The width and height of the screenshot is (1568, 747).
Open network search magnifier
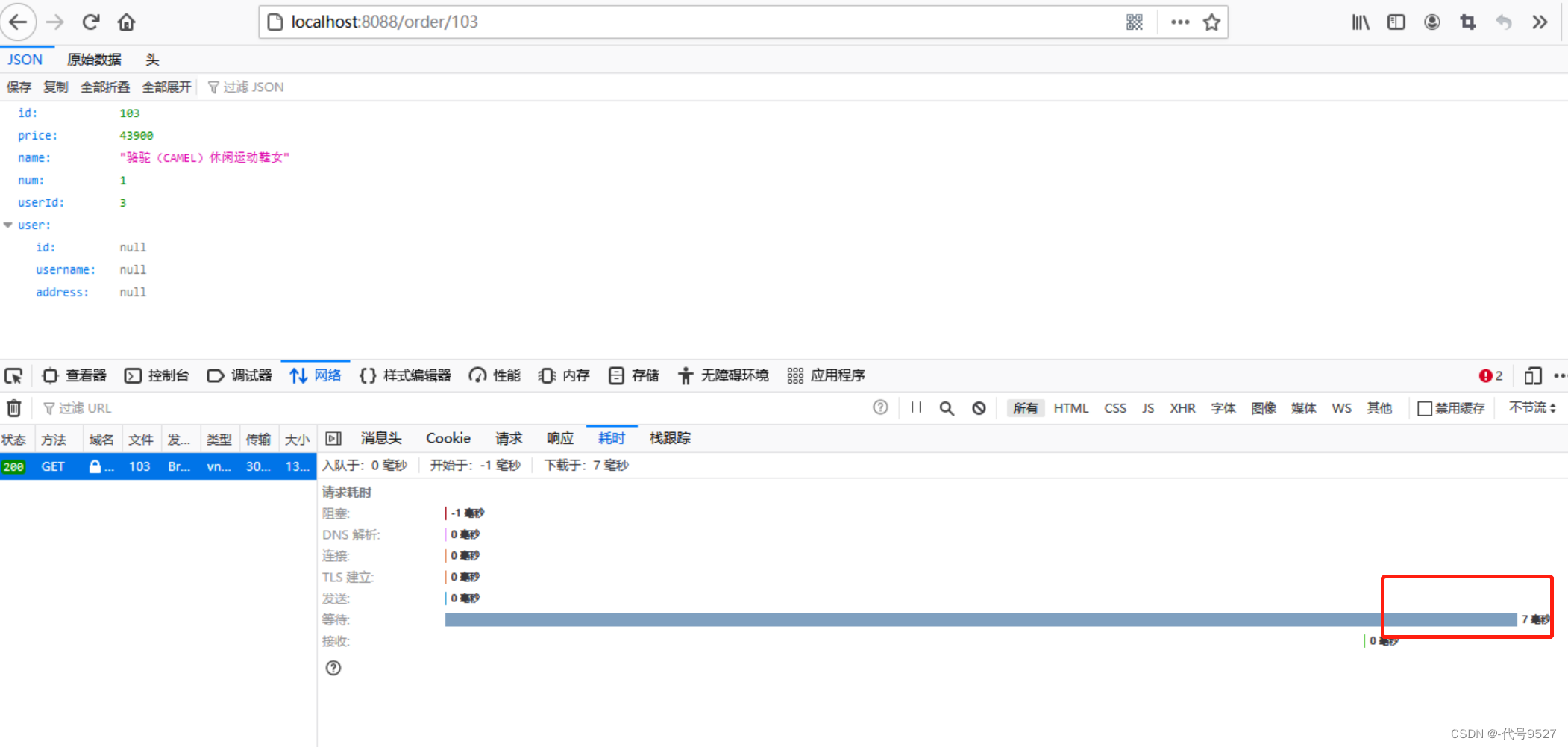[x=947, y=408]
